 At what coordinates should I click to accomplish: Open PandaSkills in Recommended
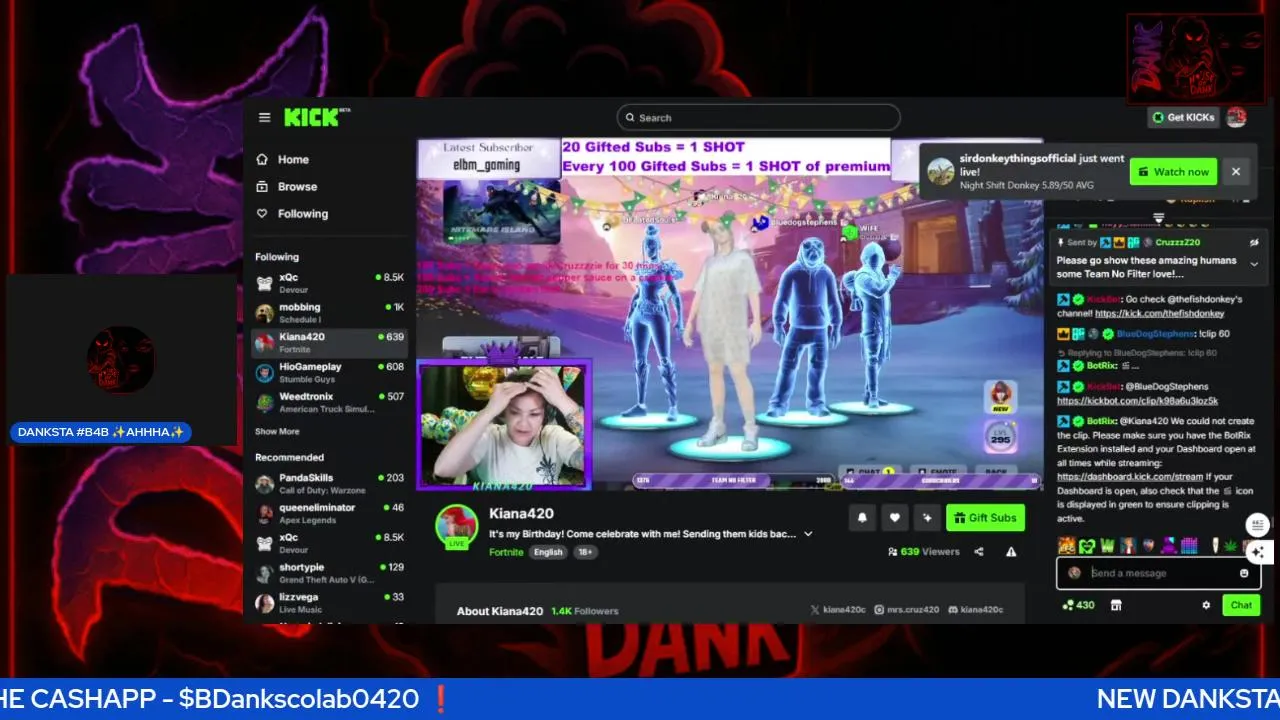click(329, 484)
